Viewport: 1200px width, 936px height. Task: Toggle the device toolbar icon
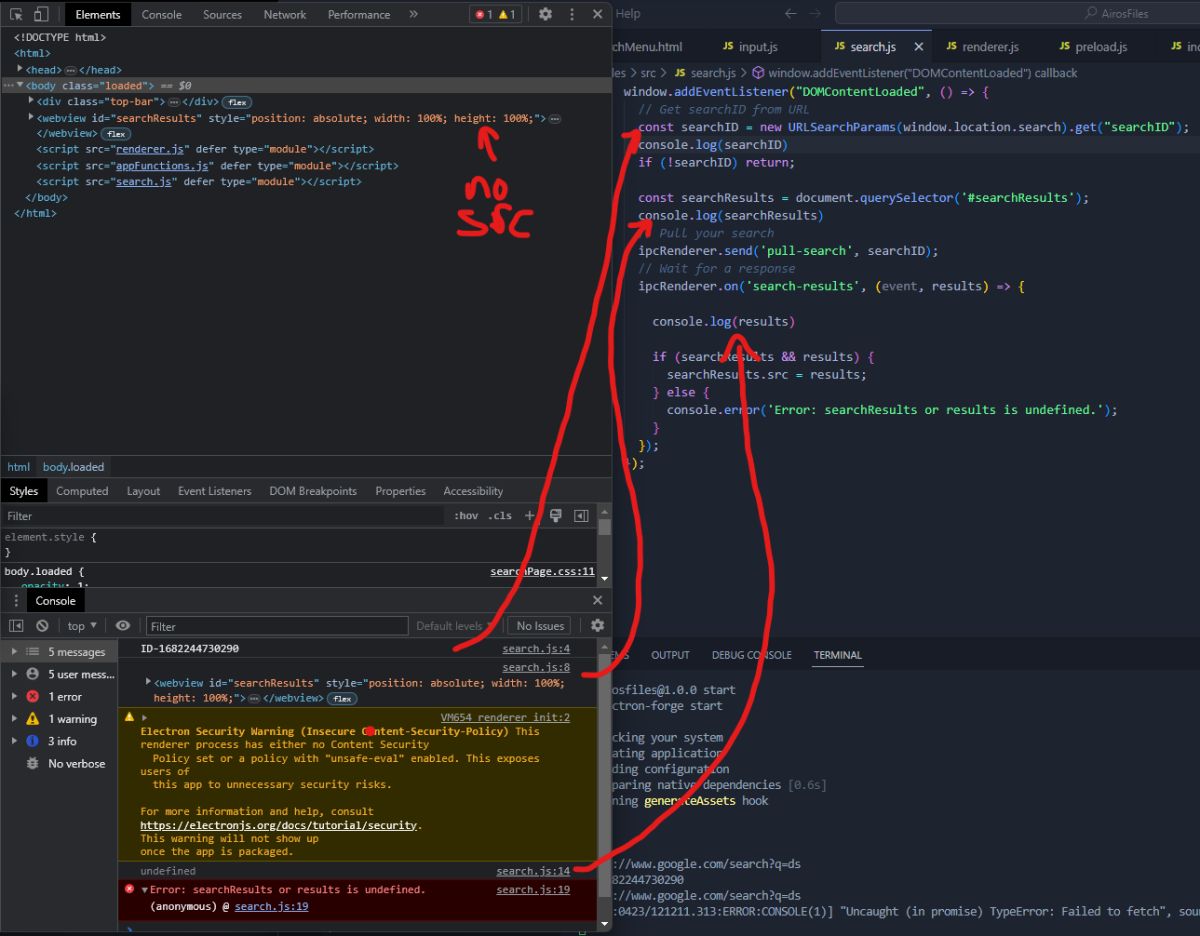pos(41,14)
